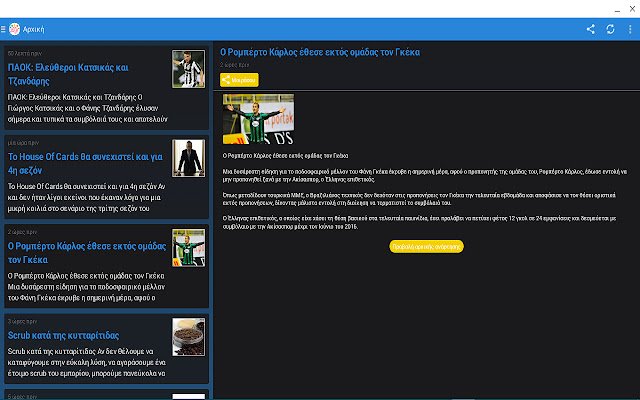Click Γκέκα thumbnail in the news list

tap(189, 248)
